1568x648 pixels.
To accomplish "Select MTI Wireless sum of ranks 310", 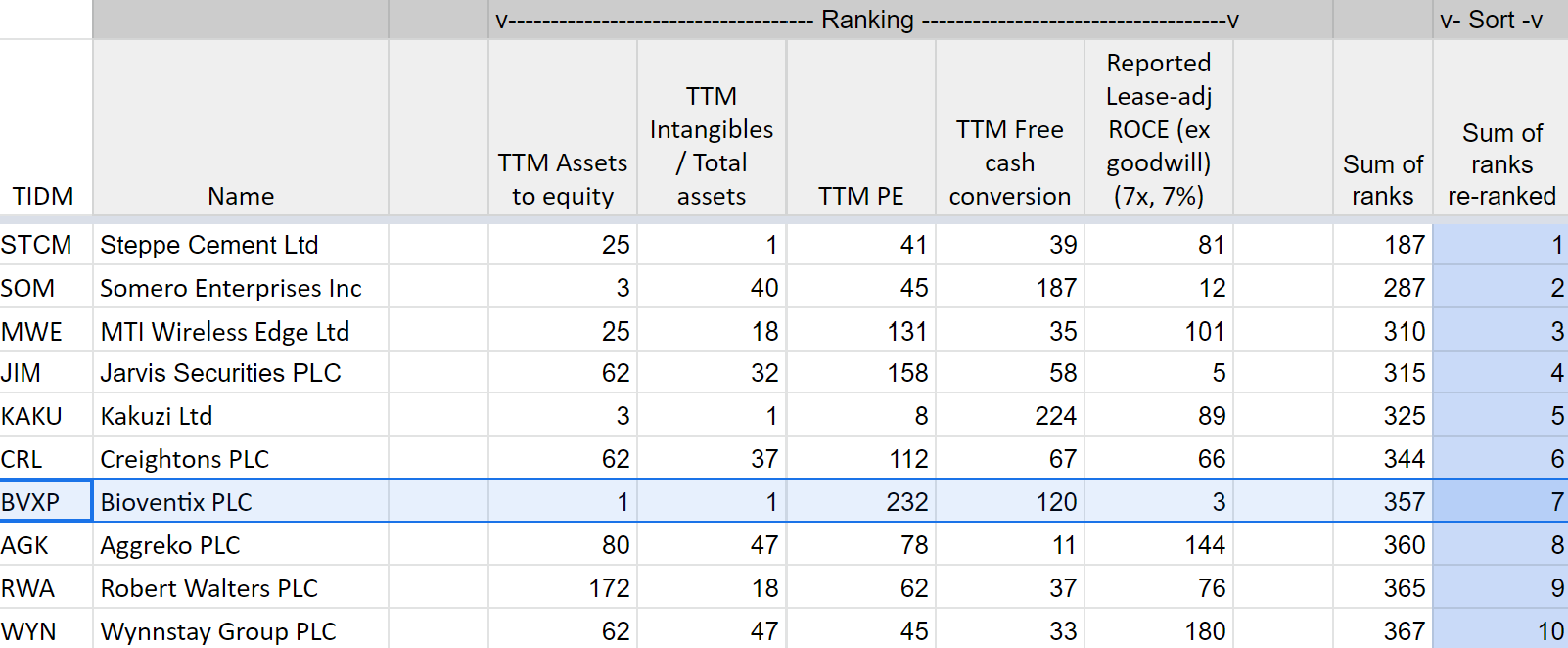I will coord(1383,331).
